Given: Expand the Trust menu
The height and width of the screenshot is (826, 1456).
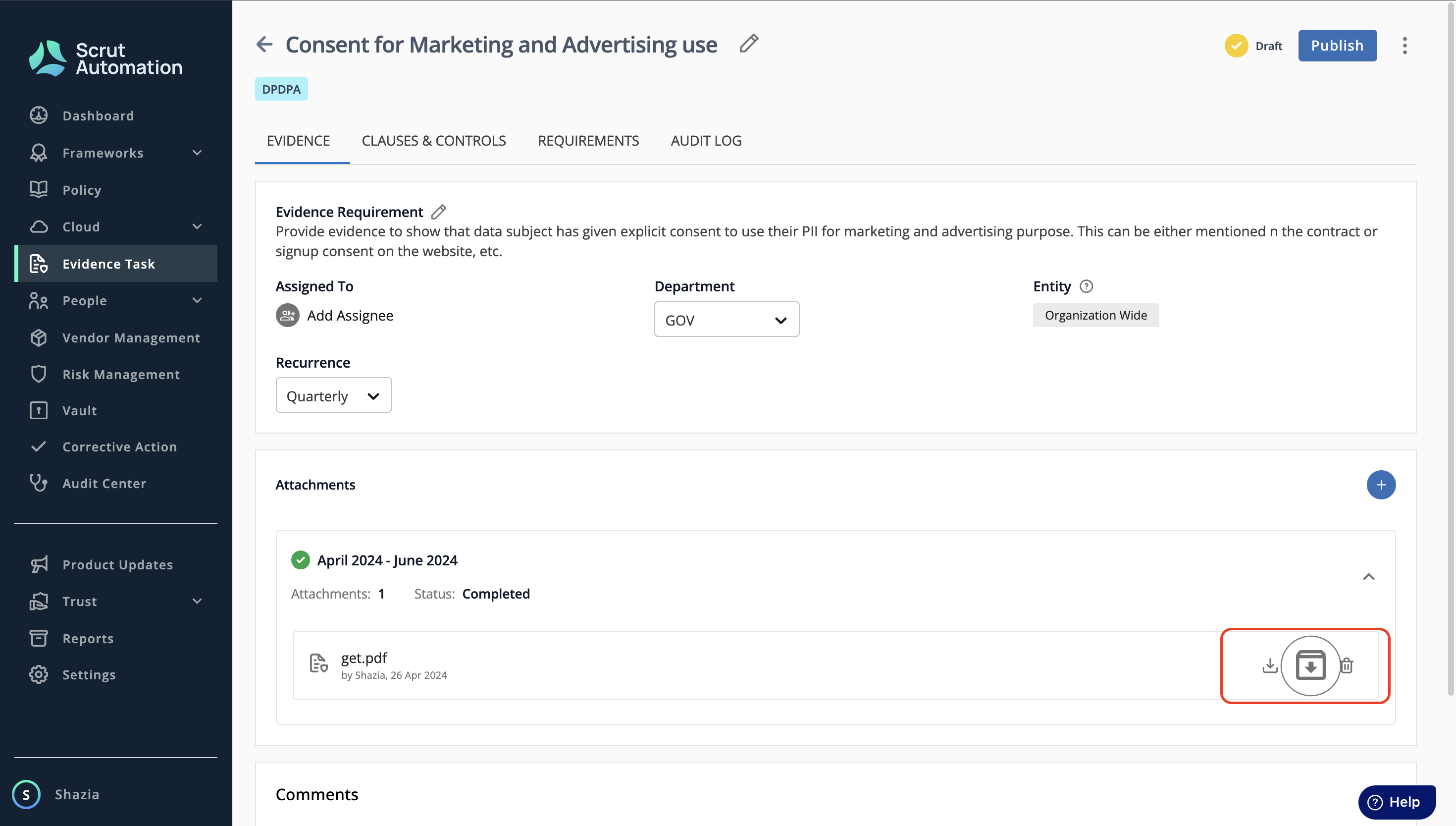Looking at the screenshot, I should click(x=197, y=601).
